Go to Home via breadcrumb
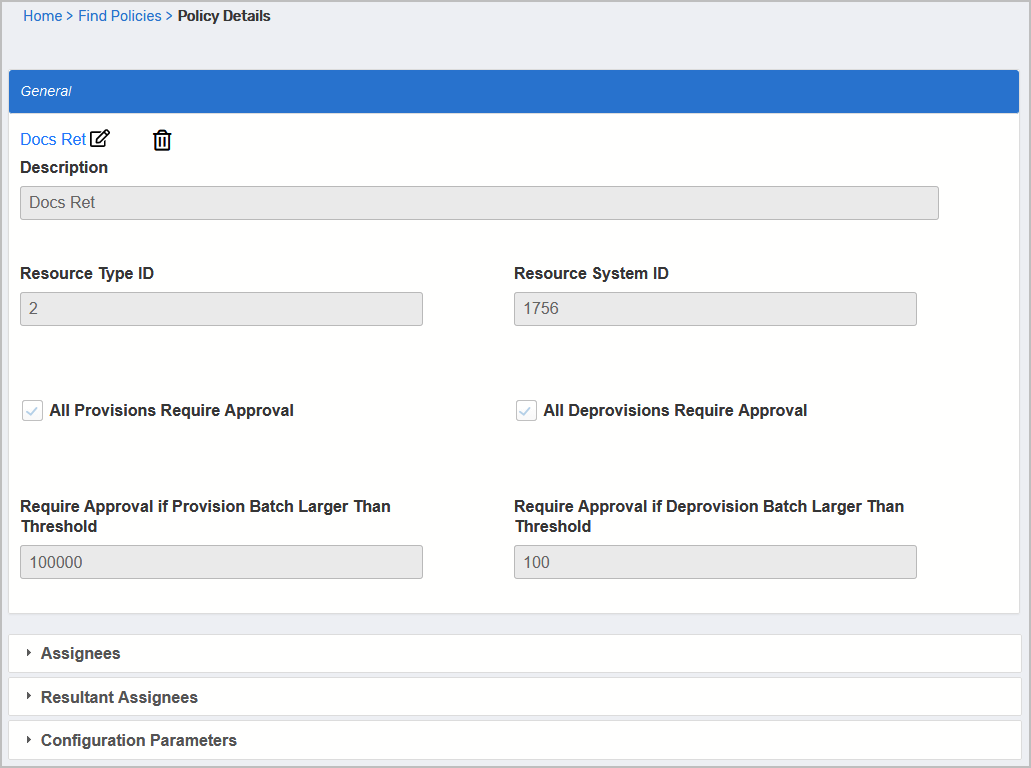Image resolution: width=1031 pixels, height=768 pixels. coord(42,16)
